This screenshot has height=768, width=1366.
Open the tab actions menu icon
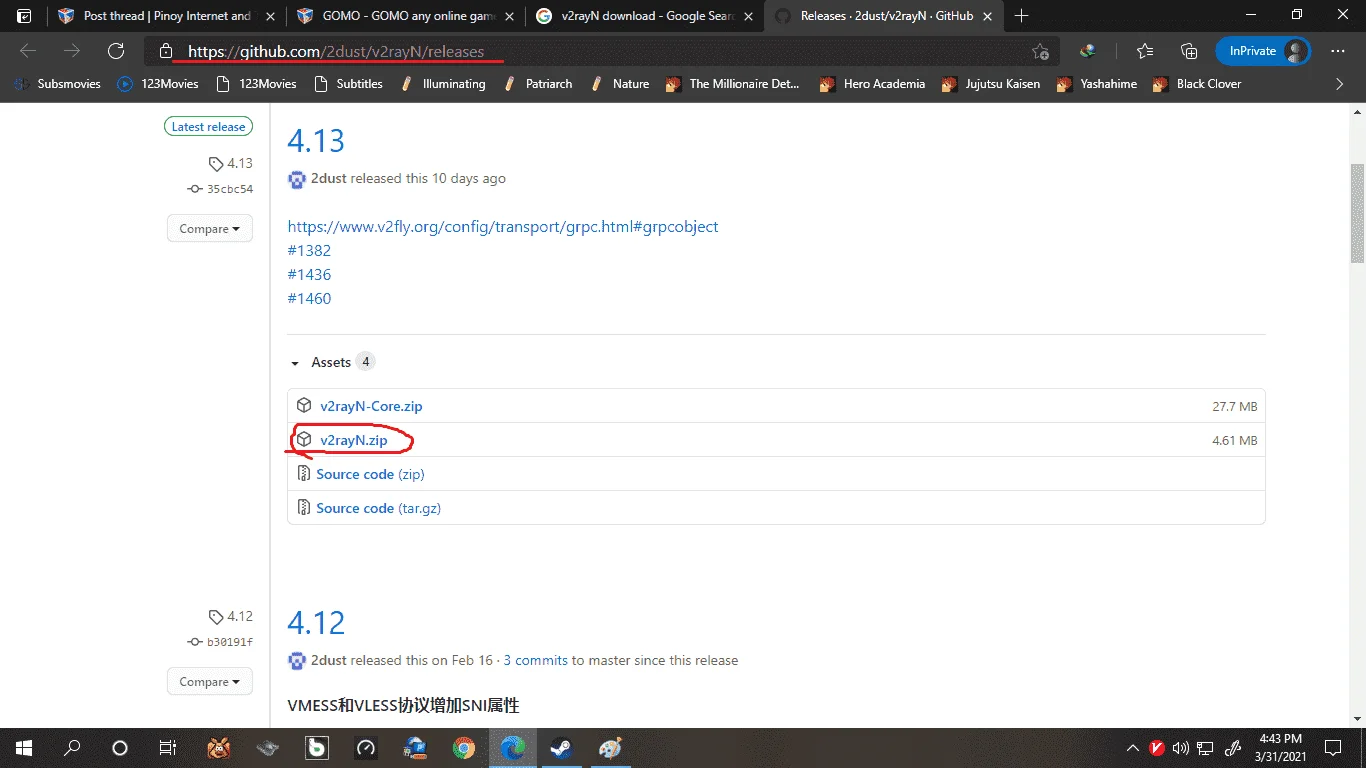click(x=24, y=16)
